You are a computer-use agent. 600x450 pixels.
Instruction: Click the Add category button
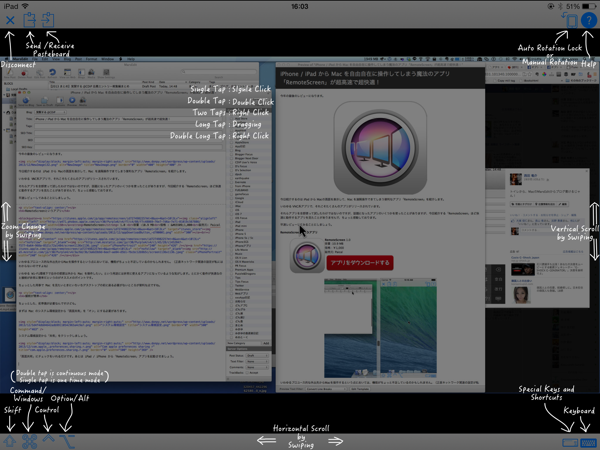pyautogui.click(x=266, y=343)
